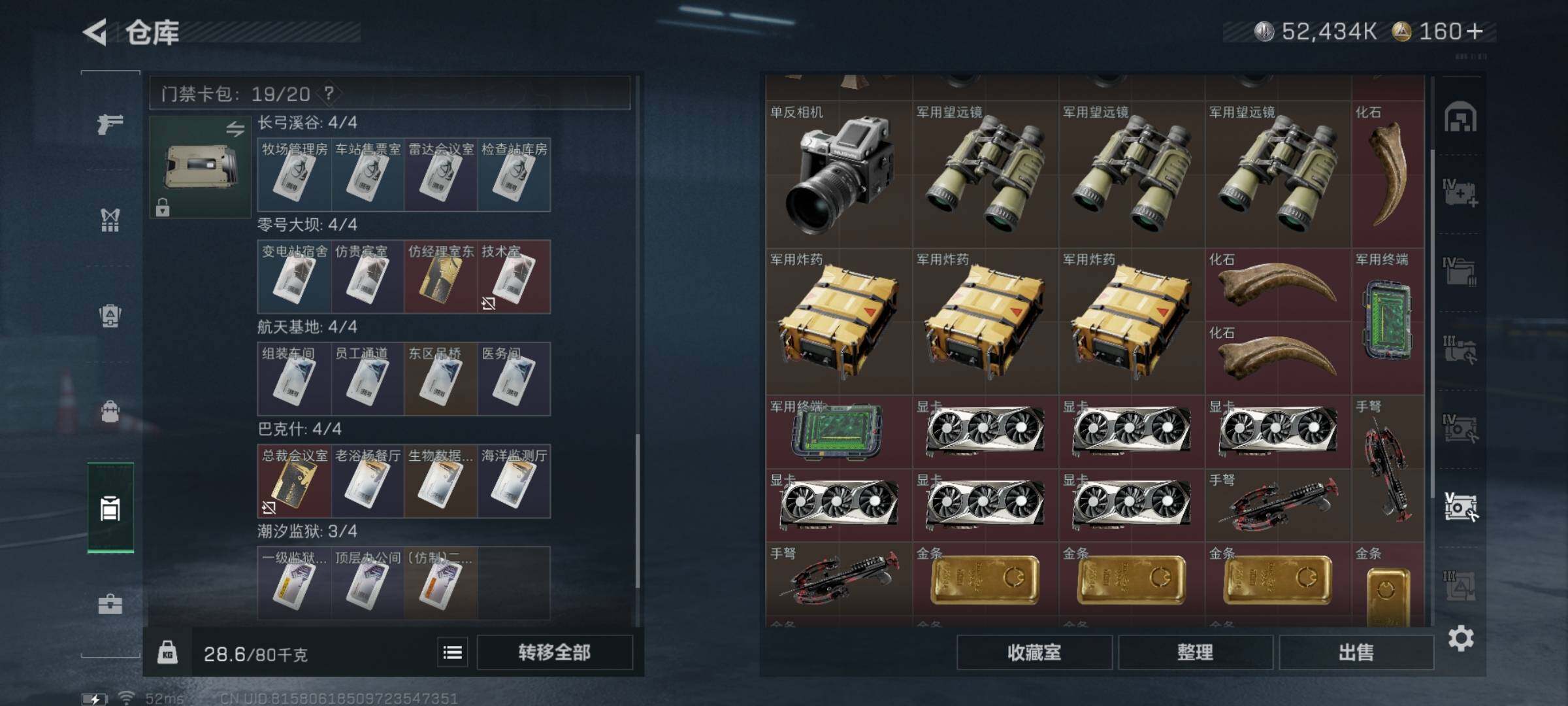The width and height of the screenshot is (1568, 706).
Task: Toggle the lock on the card pouch
Action: coord(163,207)
